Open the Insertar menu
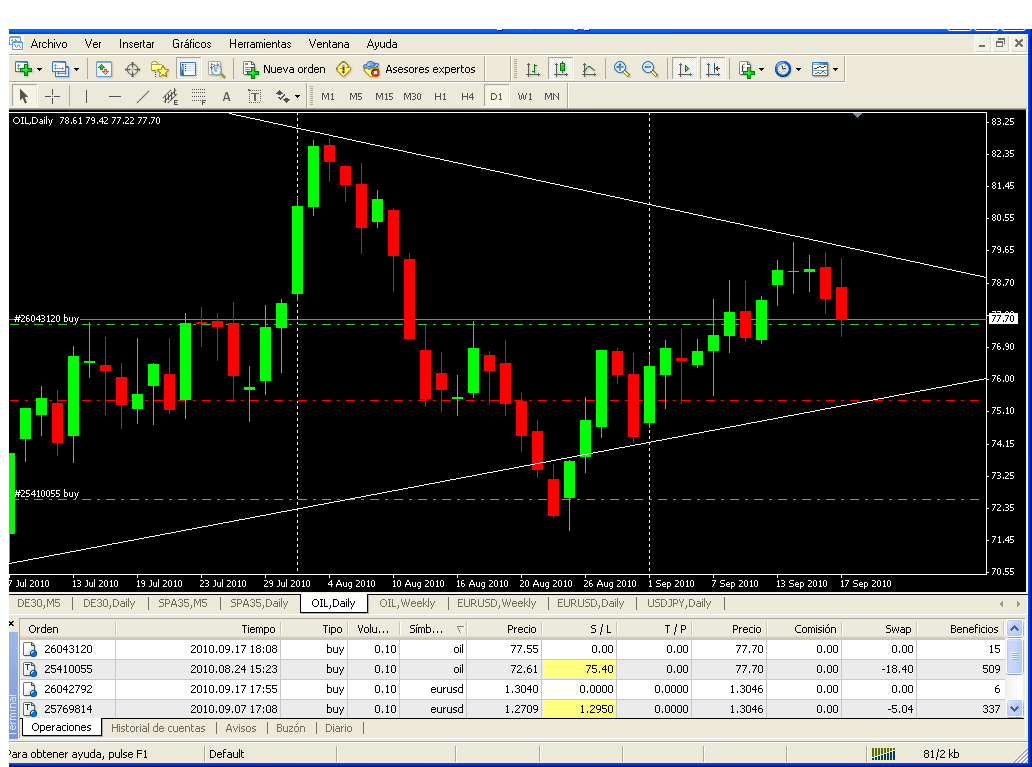The image size is (1032, 767). tap(136, 44)
